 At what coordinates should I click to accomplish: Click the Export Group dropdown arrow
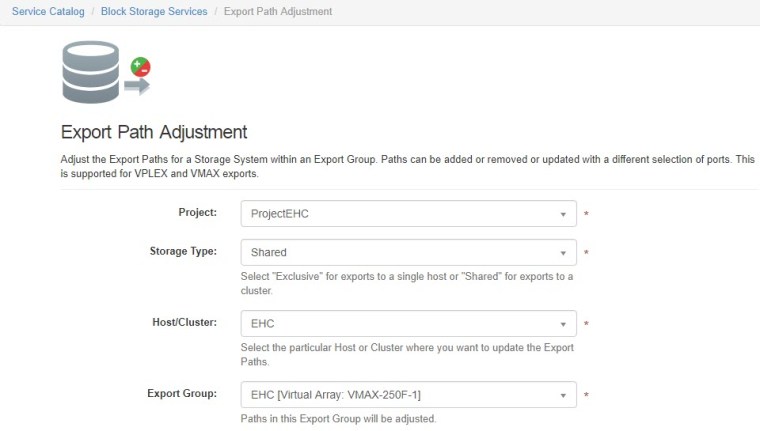(563, 395)
